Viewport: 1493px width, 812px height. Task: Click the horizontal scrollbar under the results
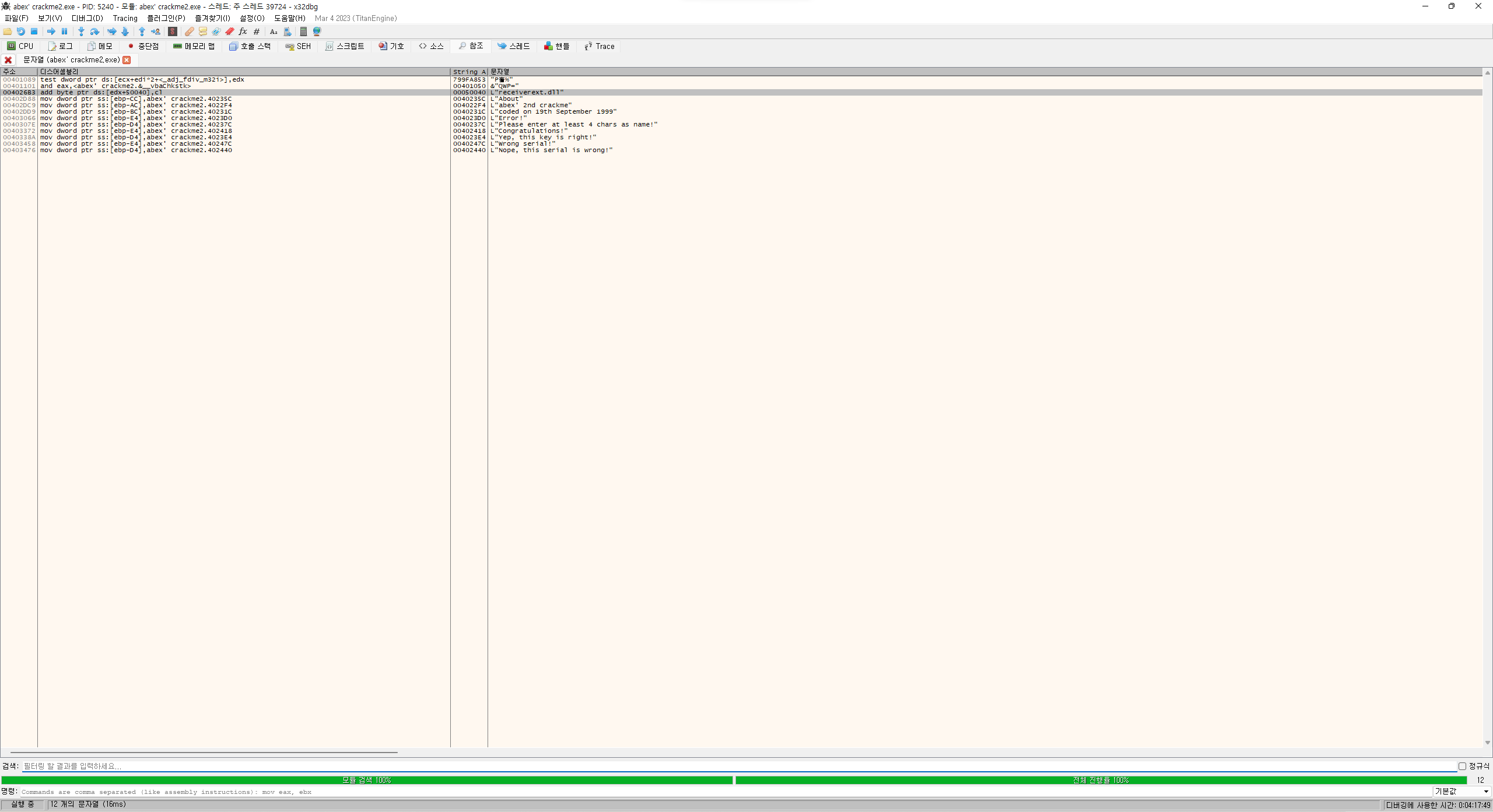click(204, 752)
